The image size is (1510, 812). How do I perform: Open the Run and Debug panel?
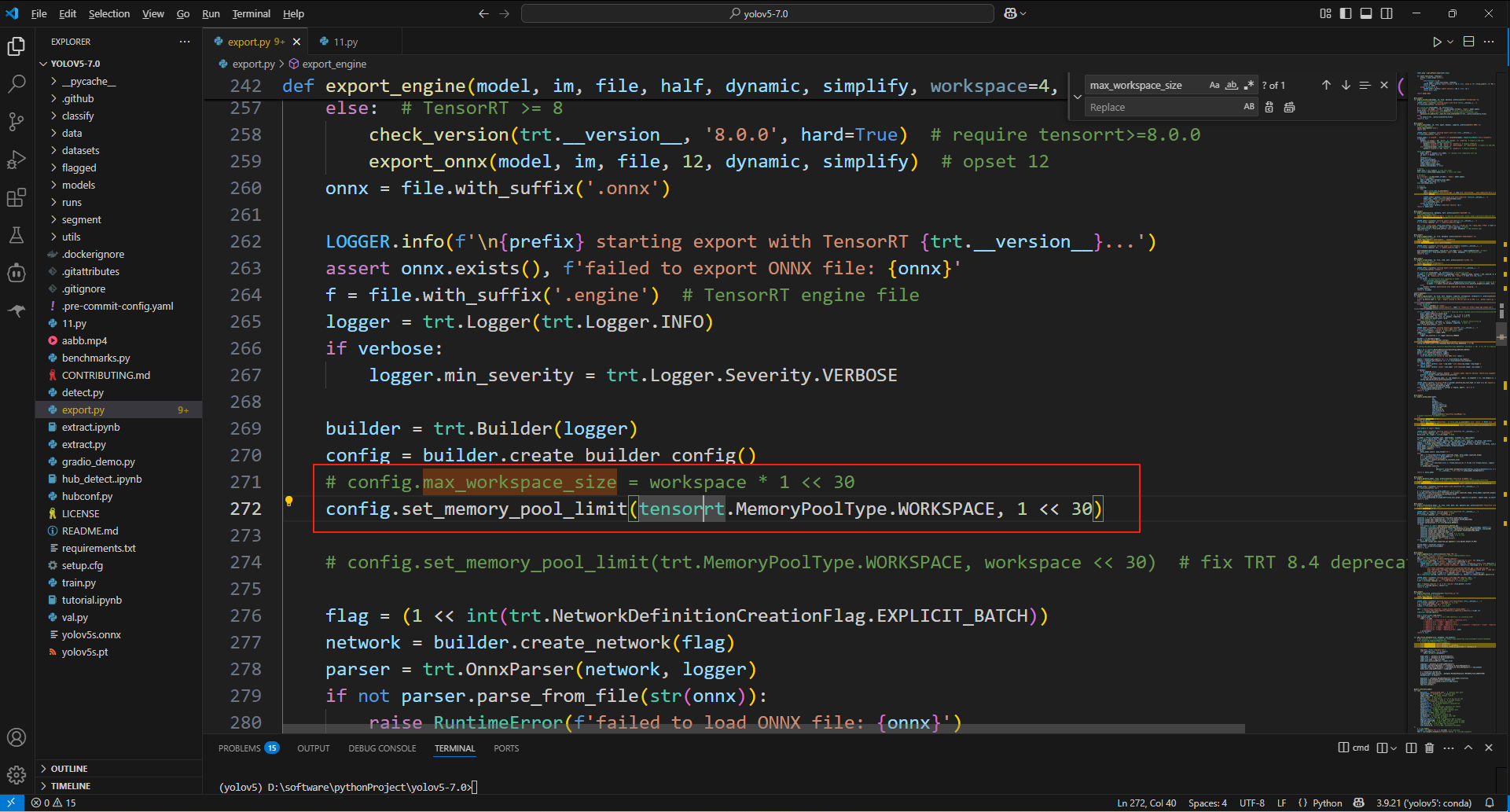tap(17, 159)
